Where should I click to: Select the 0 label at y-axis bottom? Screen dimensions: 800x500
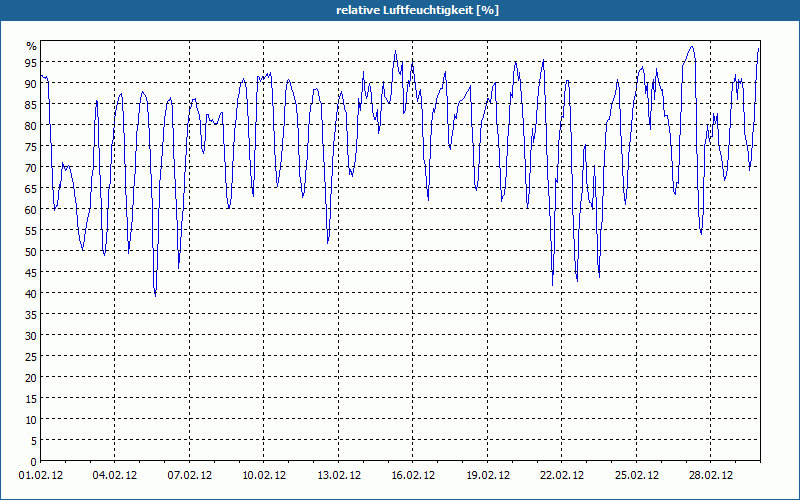click(34, 462)
